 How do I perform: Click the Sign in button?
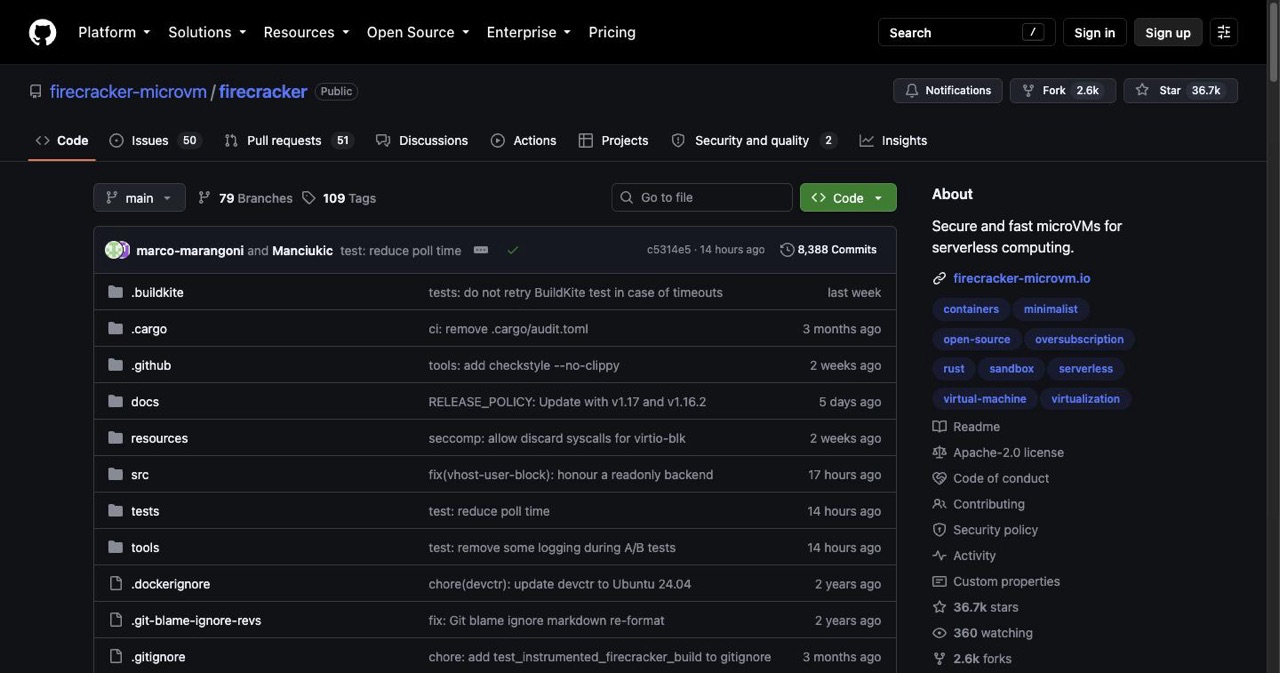[1095, 32]
